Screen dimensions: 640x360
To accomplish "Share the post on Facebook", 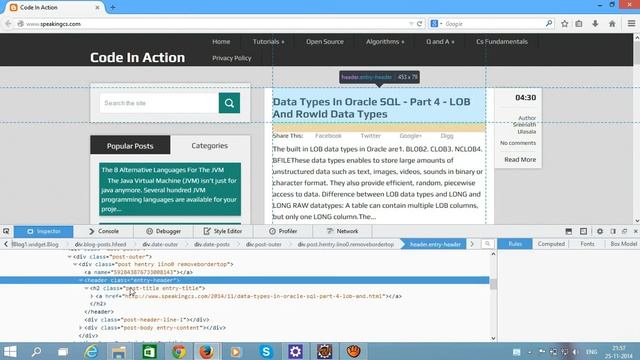I will tap(328, 136).
